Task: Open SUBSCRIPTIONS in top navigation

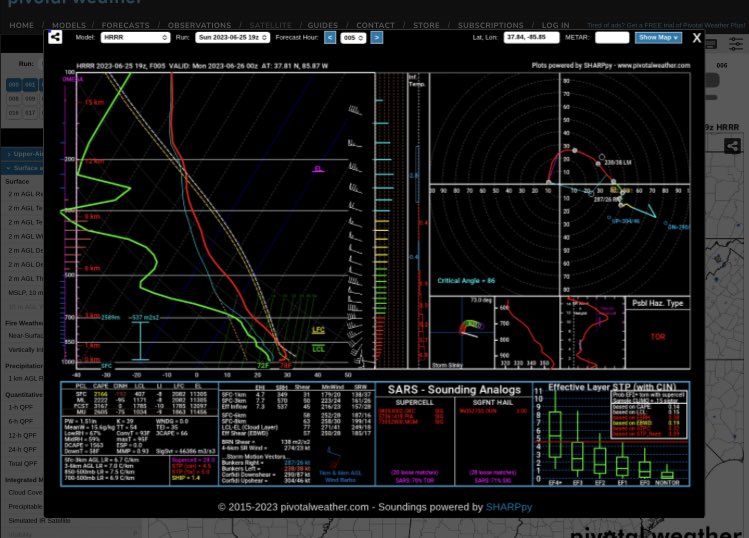Action: pyautogui.click(x=491, y=25)
